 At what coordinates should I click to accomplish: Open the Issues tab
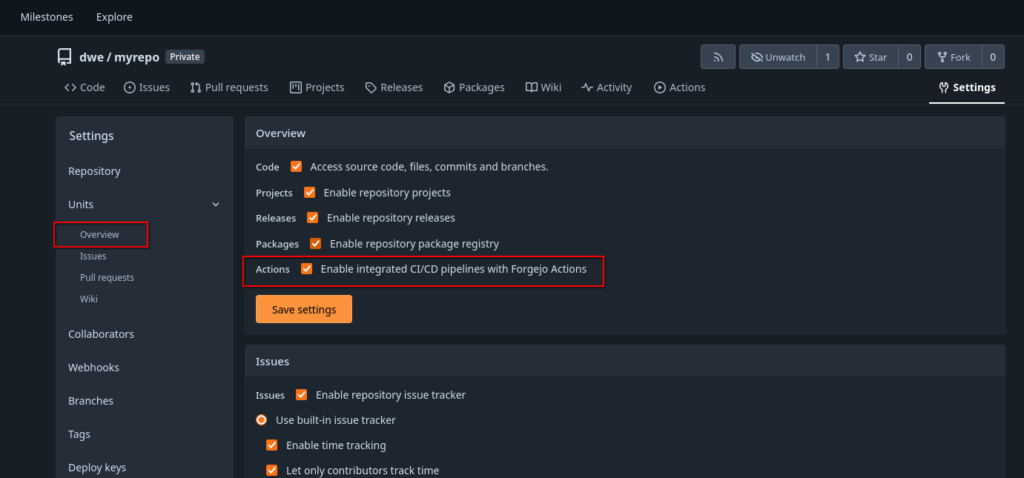point(146,88)
